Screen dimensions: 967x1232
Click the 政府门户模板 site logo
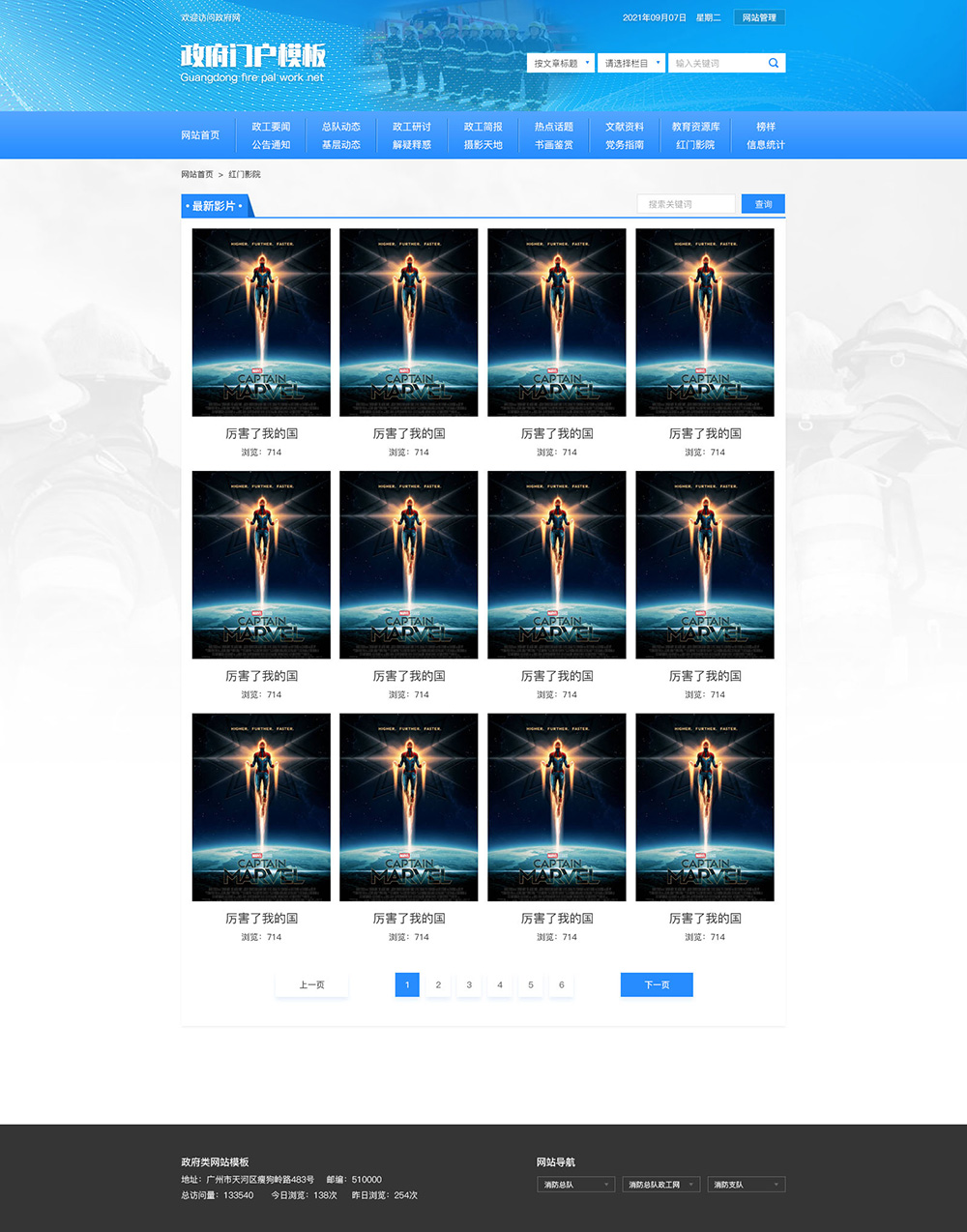pos(252,63)
